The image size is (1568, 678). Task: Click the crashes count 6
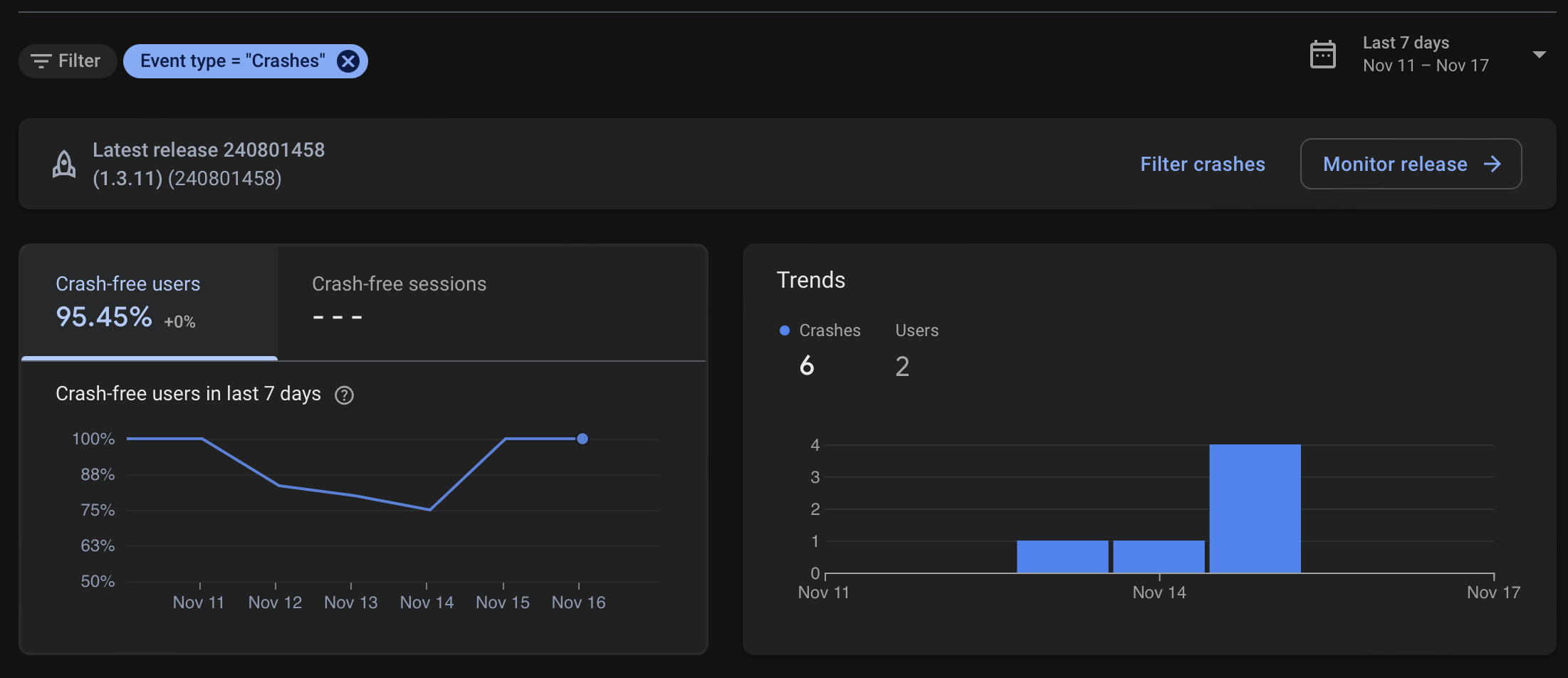point(807,366)
